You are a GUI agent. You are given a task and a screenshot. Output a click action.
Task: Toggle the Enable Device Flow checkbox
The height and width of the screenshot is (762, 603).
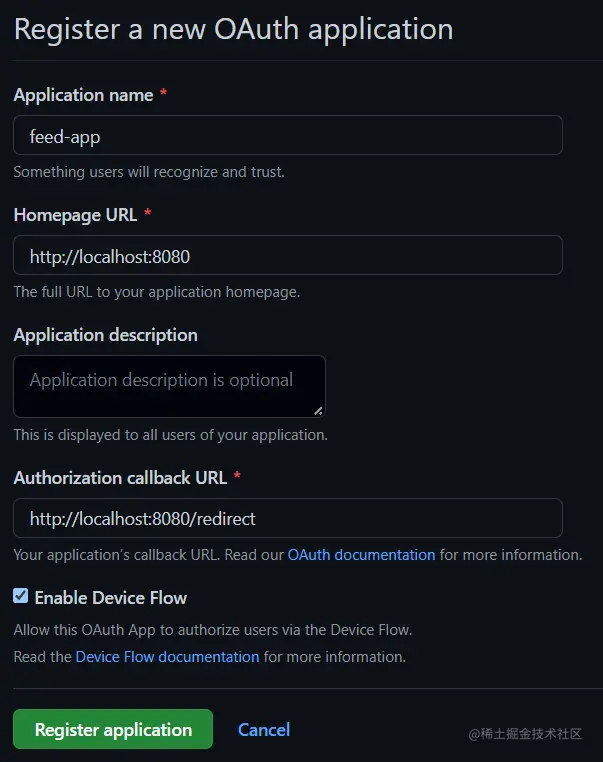[20, 595]
